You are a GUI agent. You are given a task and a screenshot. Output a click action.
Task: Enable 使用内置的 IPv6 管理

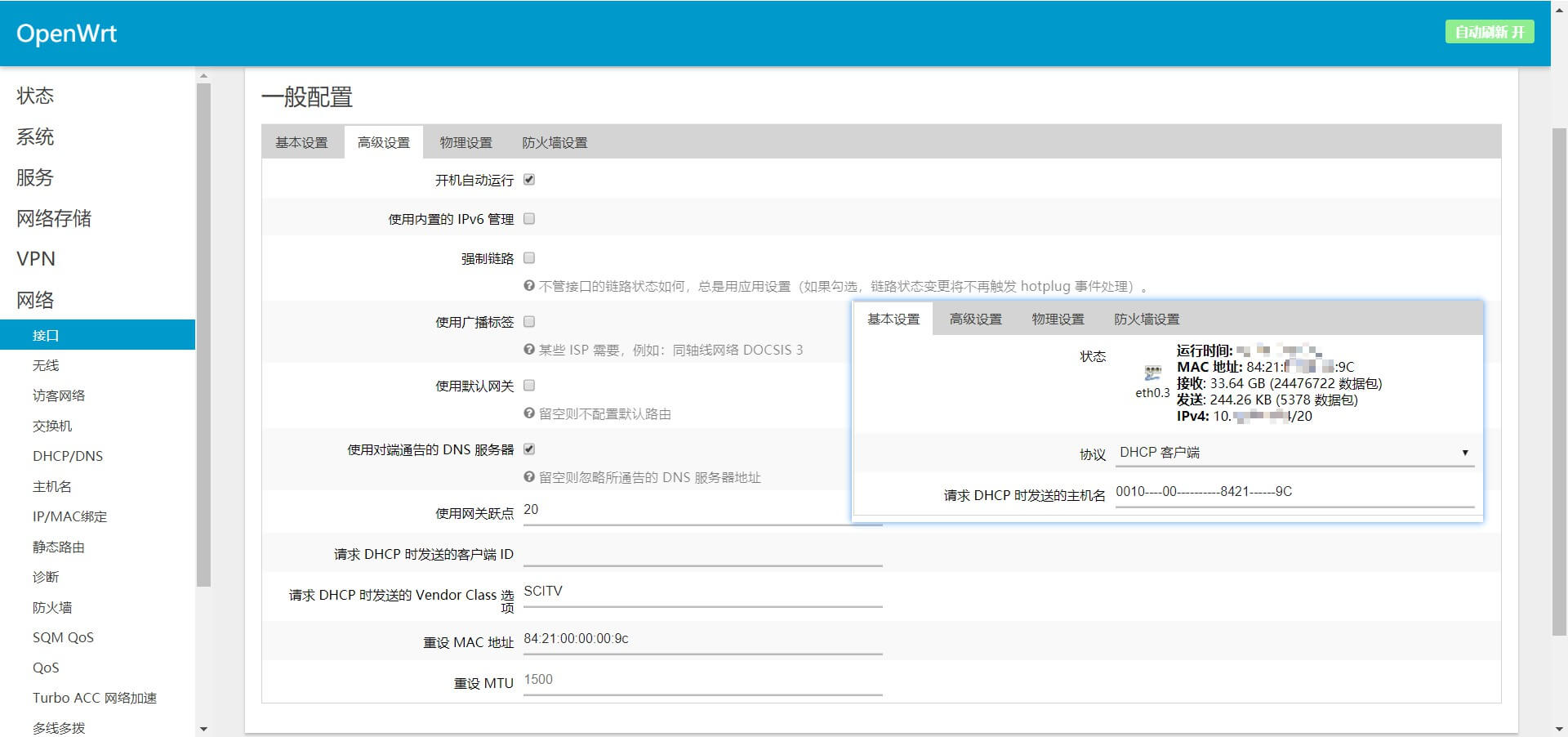(529, 218)
